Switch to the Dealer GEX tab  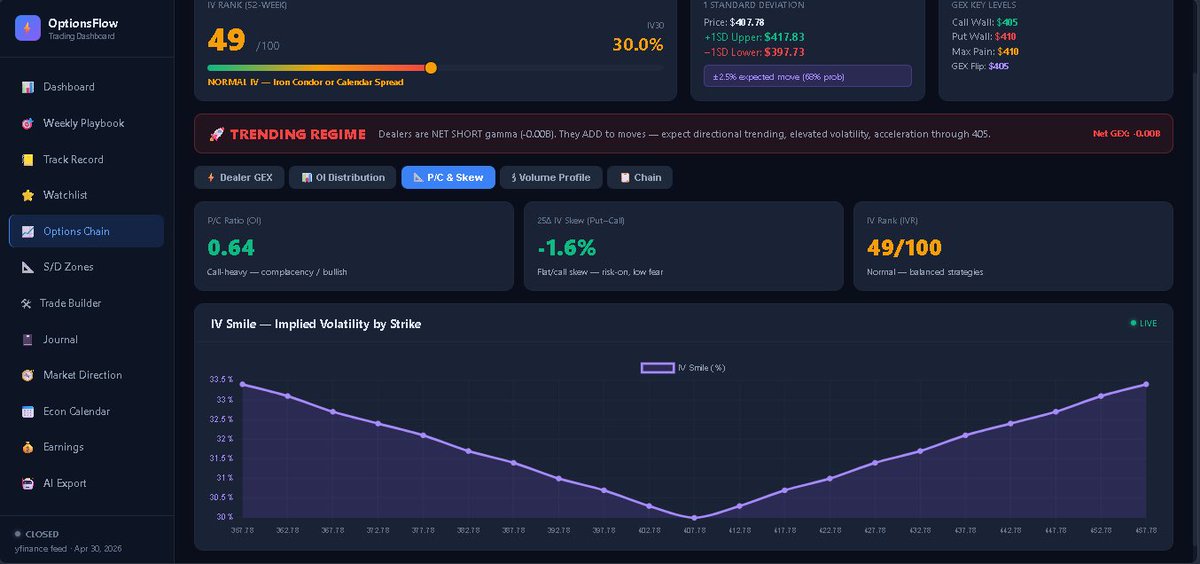tap(239, 177)
